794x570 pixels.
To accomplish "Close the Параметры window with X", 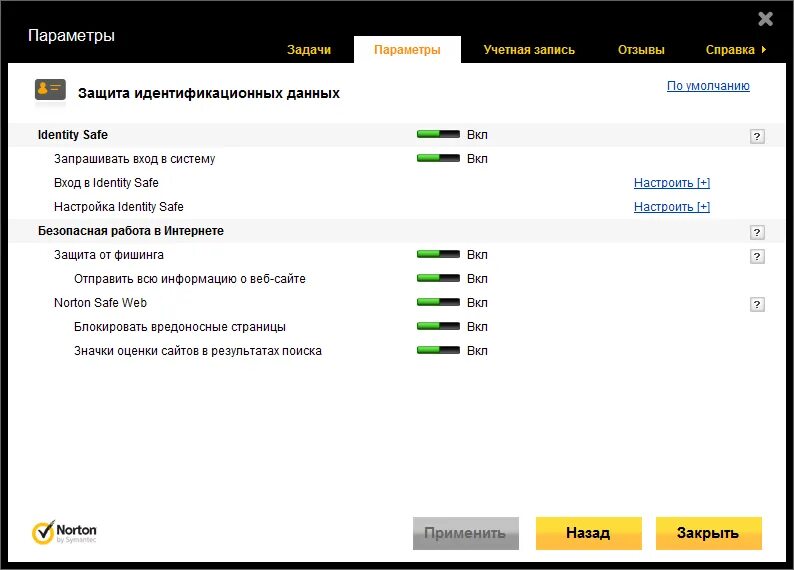I will [765, 19].
